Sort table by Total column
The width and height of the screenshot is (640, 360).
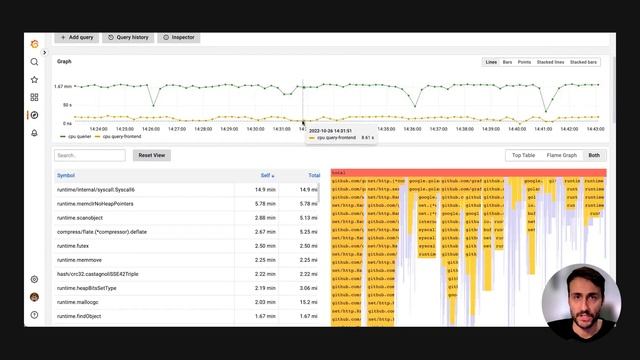(314, 175)
